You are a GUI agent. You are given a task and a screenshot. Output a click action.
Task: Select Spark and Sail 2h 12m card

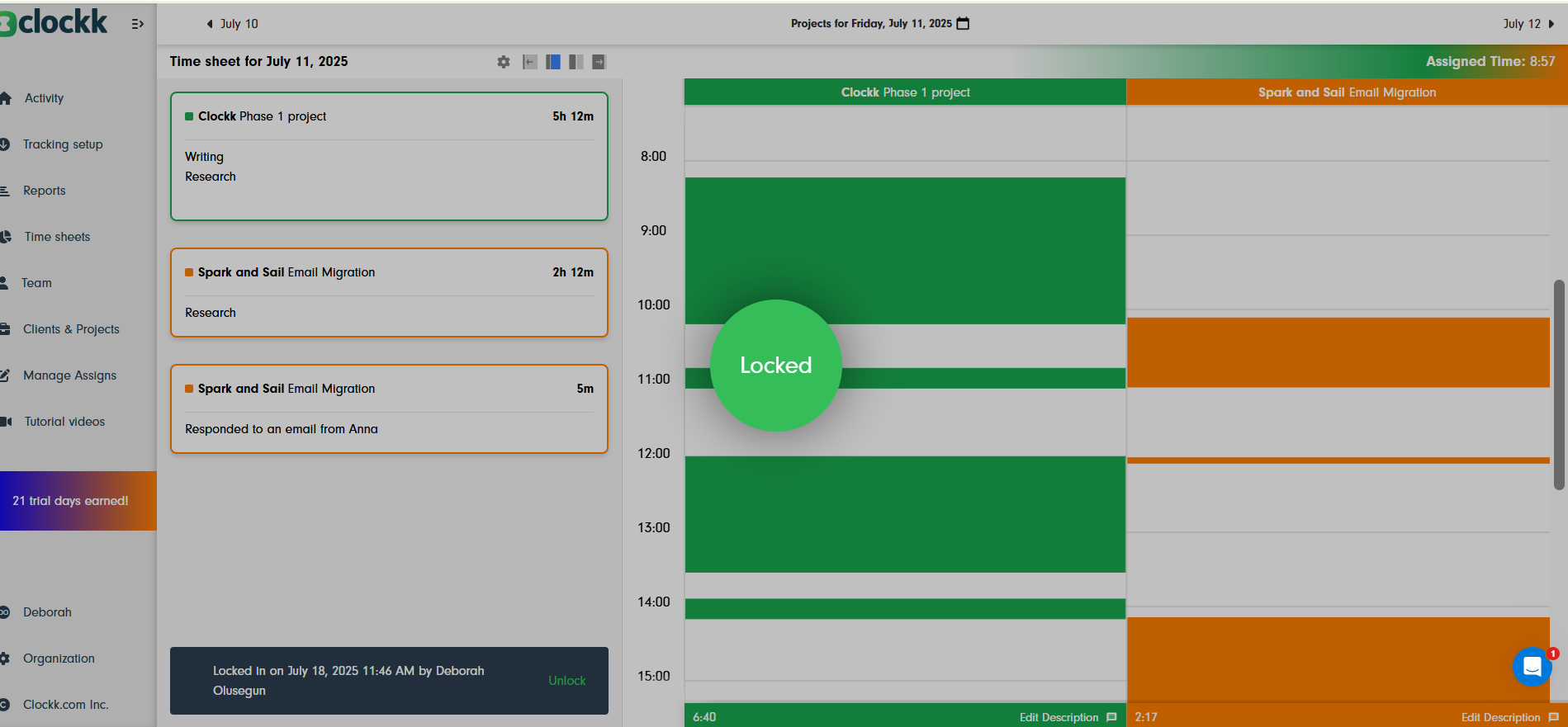[x=389, y=292]
